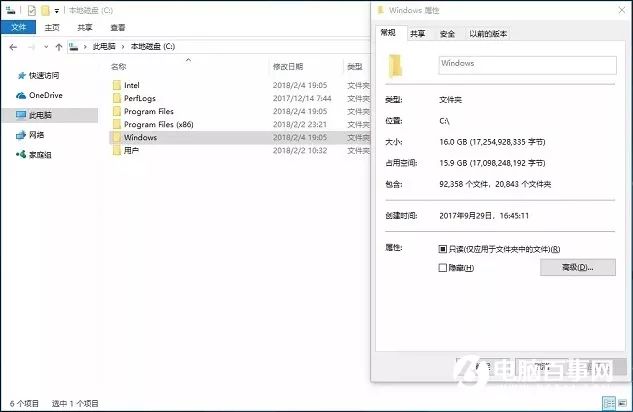Open the recent locations dropdown arrow

pyautogui.click(x=46, y=47)
